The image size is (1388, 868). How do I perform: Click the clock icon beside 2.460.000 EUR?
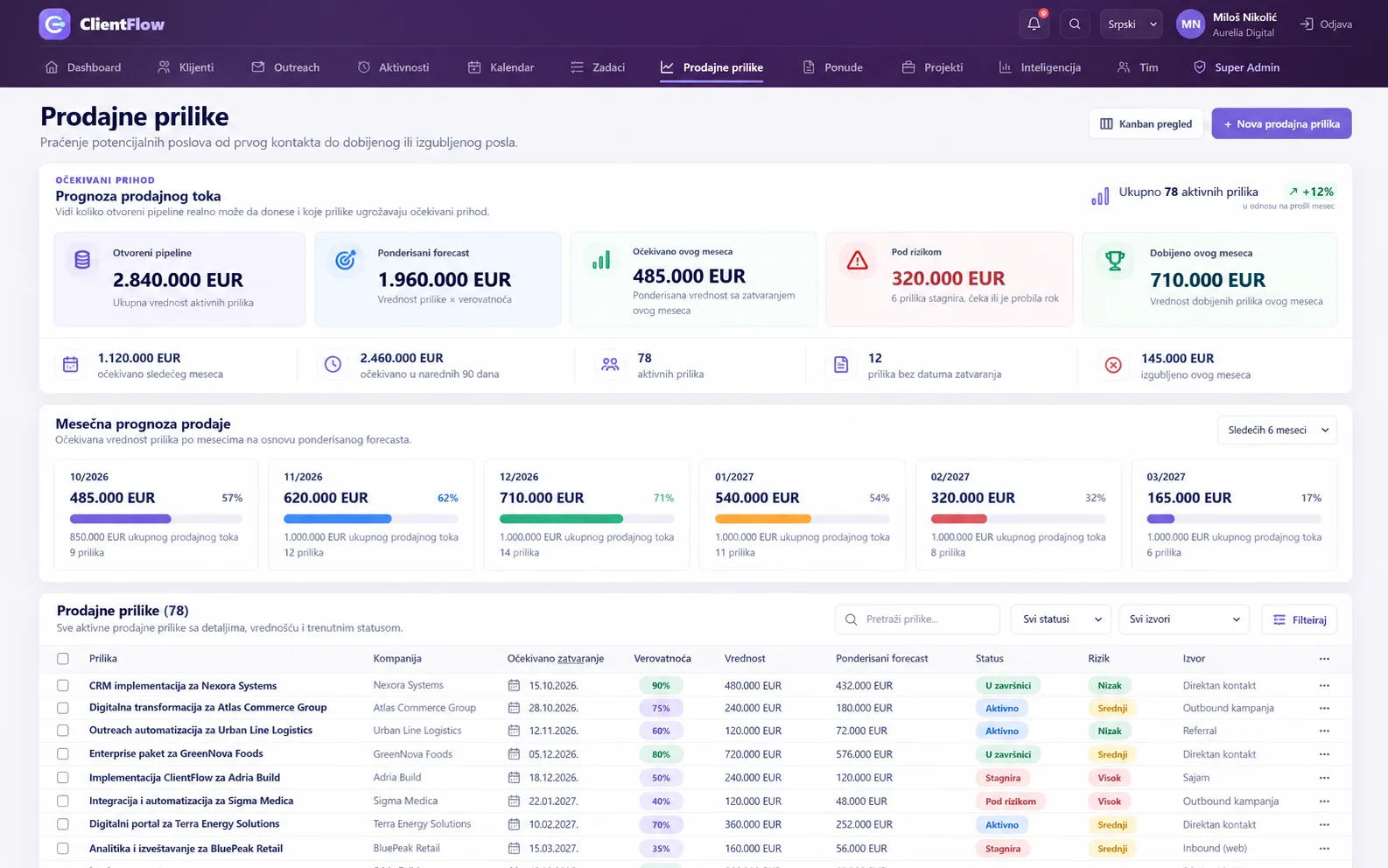click(x=333, y=365)
